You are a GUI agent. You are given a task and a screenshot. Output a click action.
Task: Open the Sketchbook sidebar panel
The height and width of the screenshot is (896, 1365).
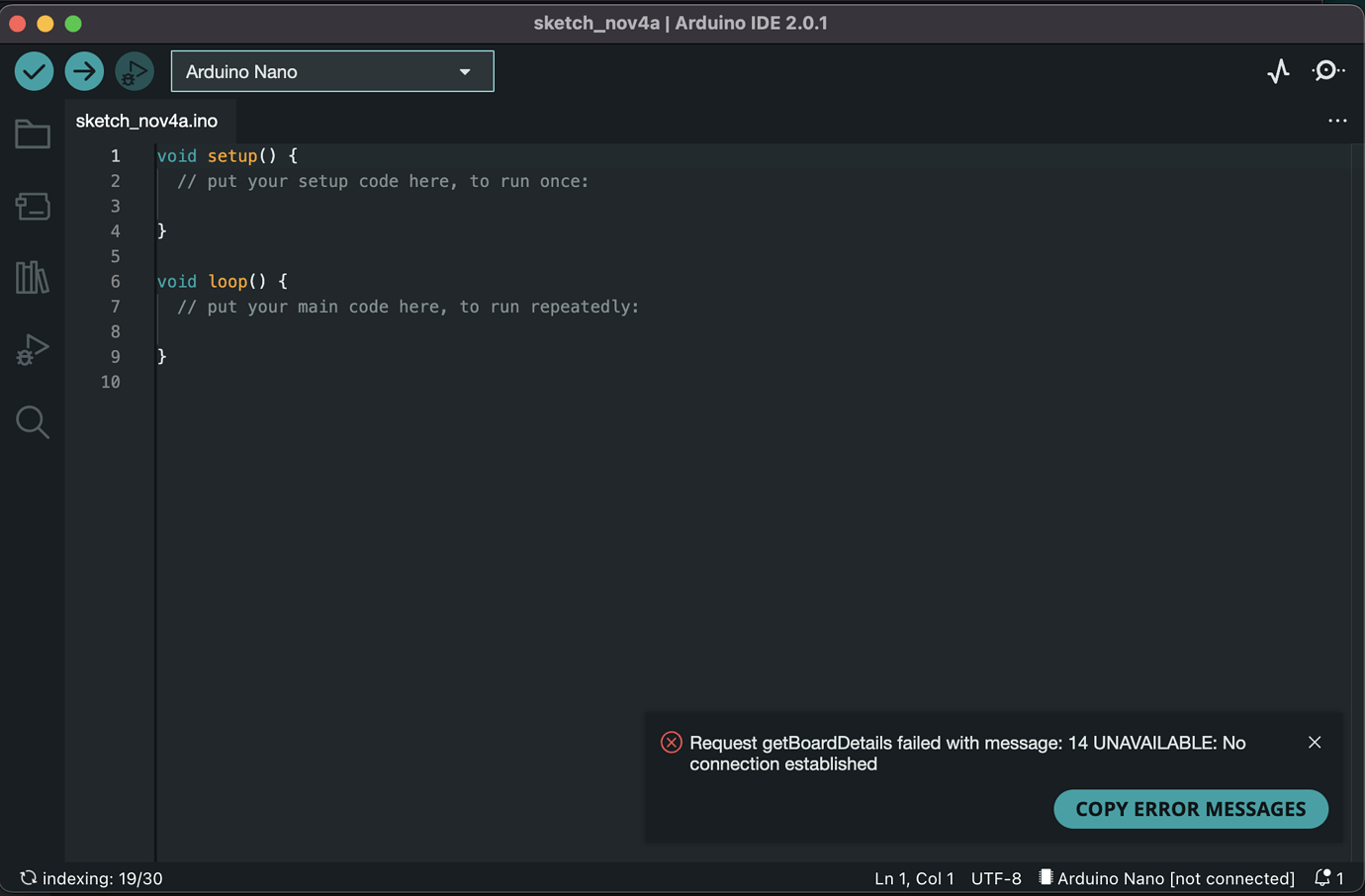click(x=32, y=134)
